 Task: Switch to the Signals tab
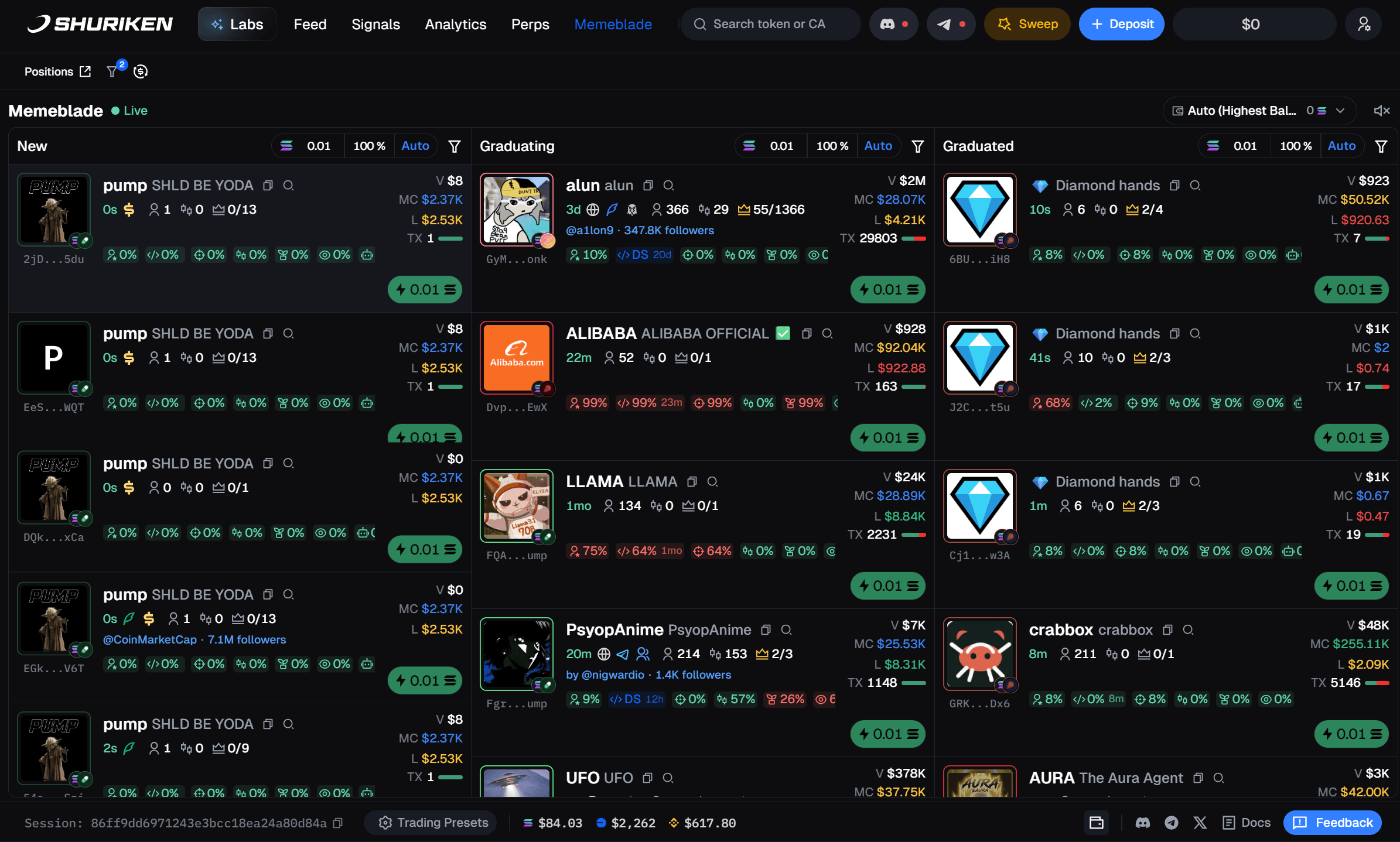point(375,24)
